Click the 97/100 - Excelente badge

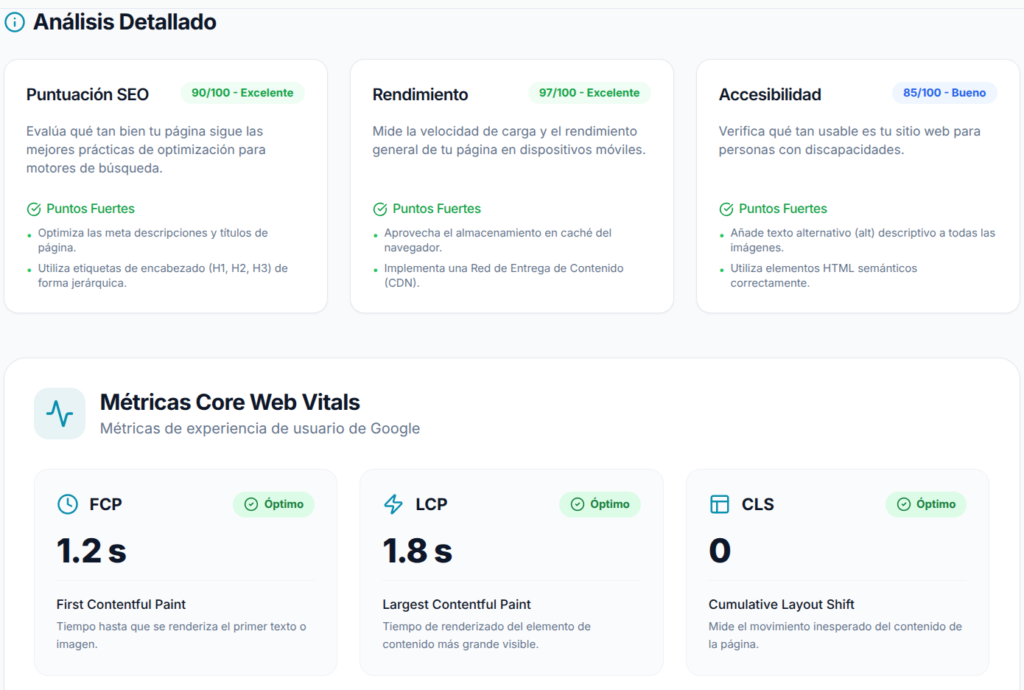[x=589, y=93]
